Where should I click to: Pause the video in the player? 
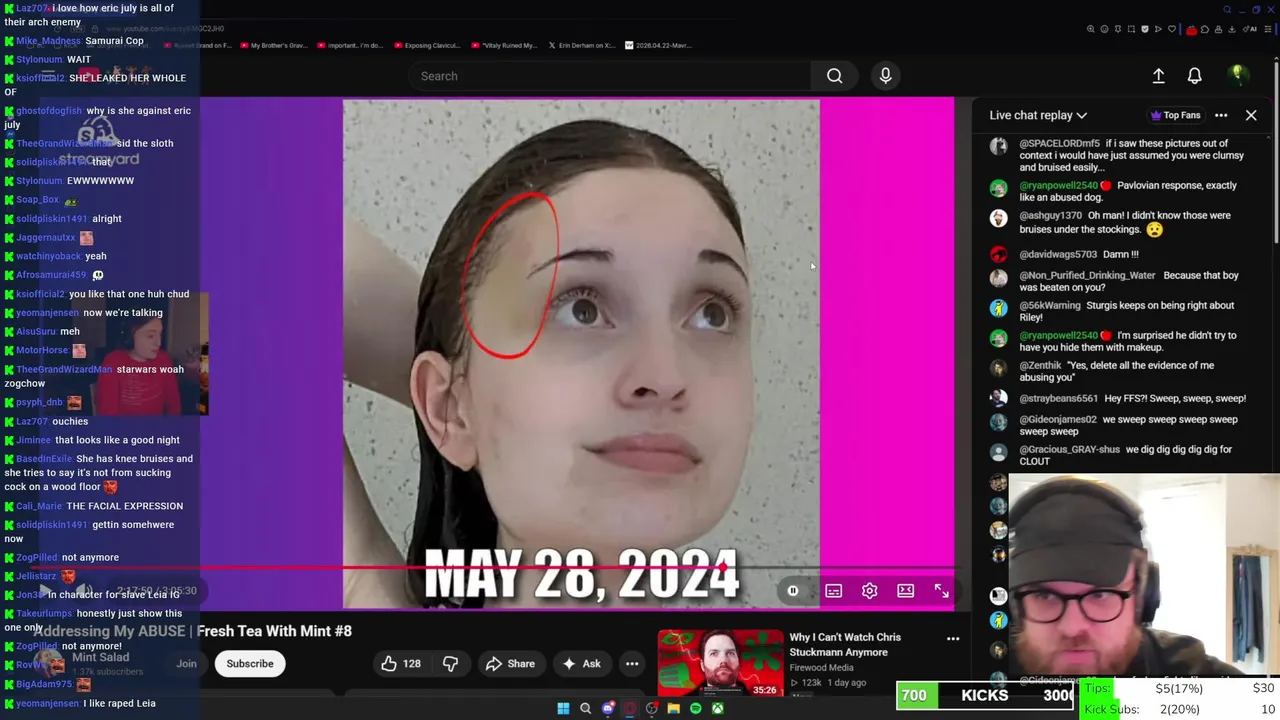793,591
